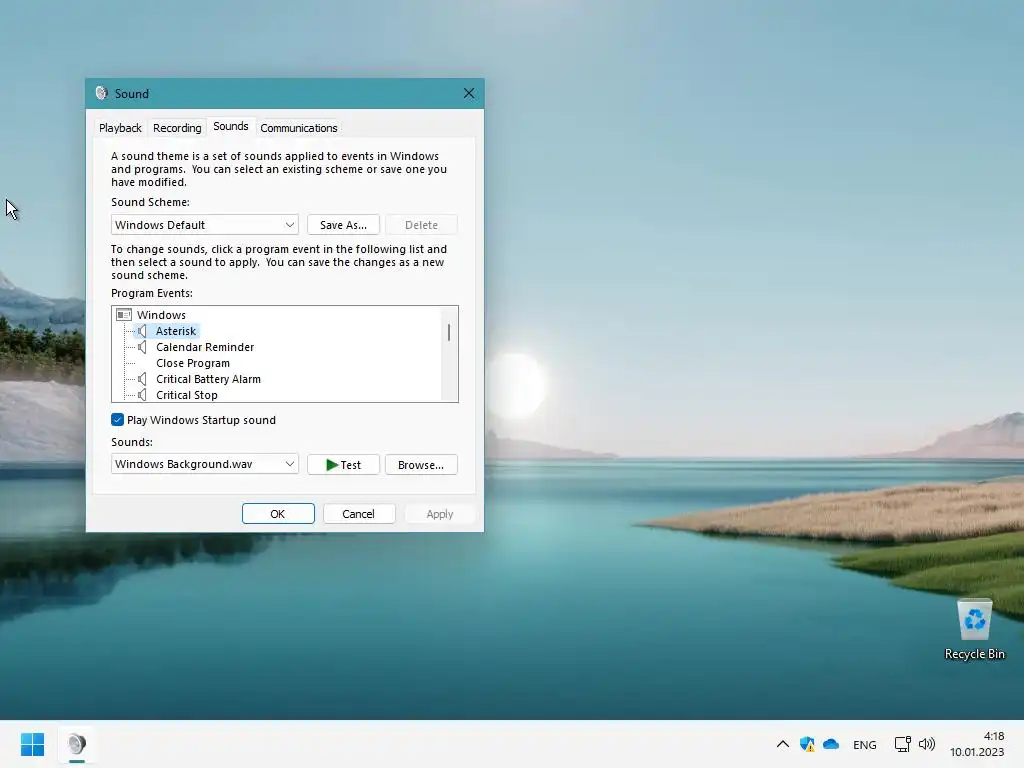Select the Critical Battery Alarm event
This screenshot has width=1024, height=768.
[x=208, y=379]
